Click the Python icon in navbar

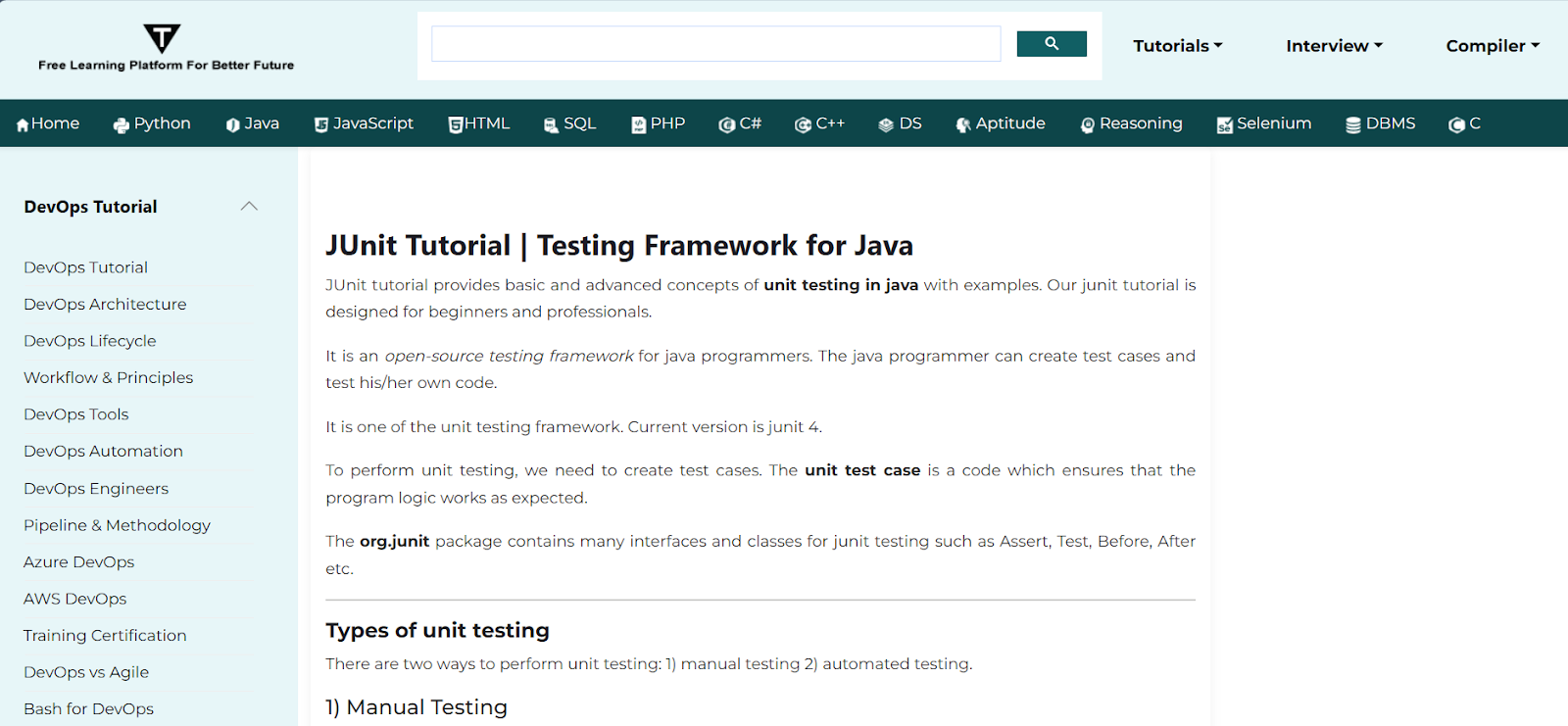pos(122,125)
